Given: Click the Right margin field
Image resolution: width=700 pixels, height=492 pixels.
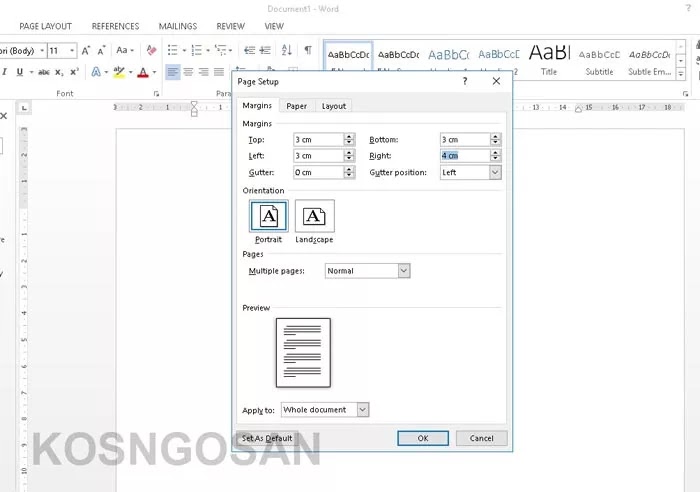Looking at the screenshot, I should 465,156.
